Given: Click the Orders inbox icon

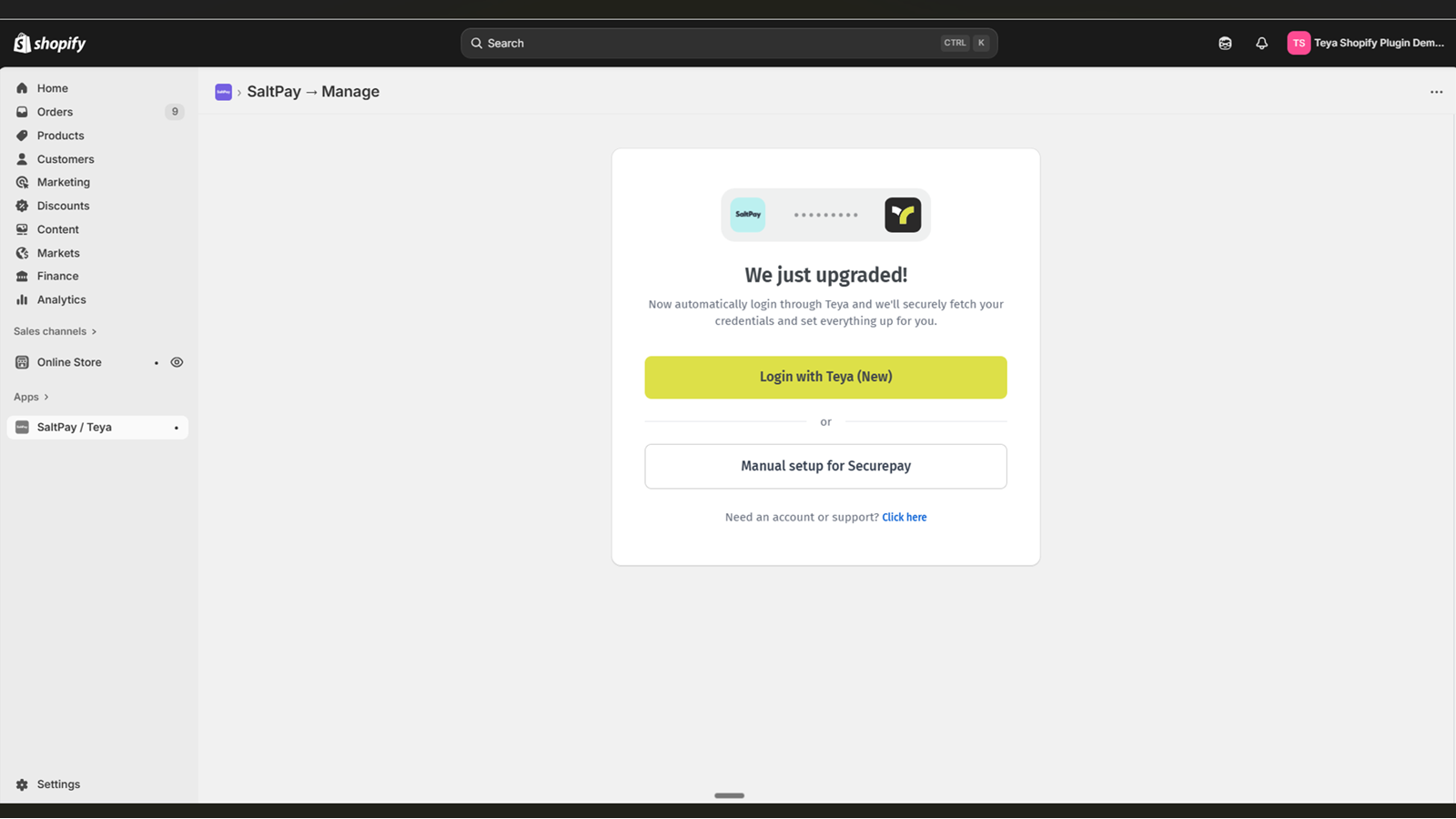Looking at the screenshot, I should pos(22,112).
